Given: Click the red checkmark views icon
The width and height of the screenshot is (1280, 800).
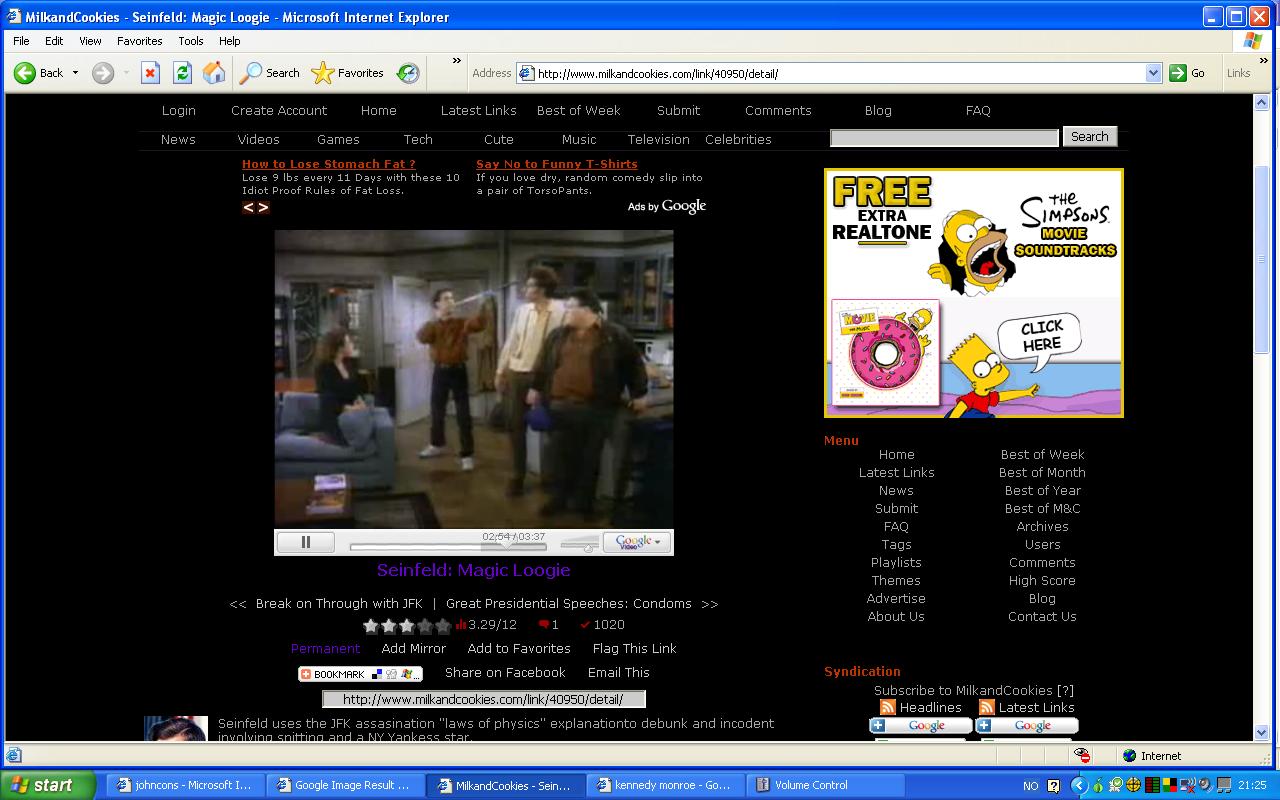Looking at the screenshot, I should pos(585,624).
